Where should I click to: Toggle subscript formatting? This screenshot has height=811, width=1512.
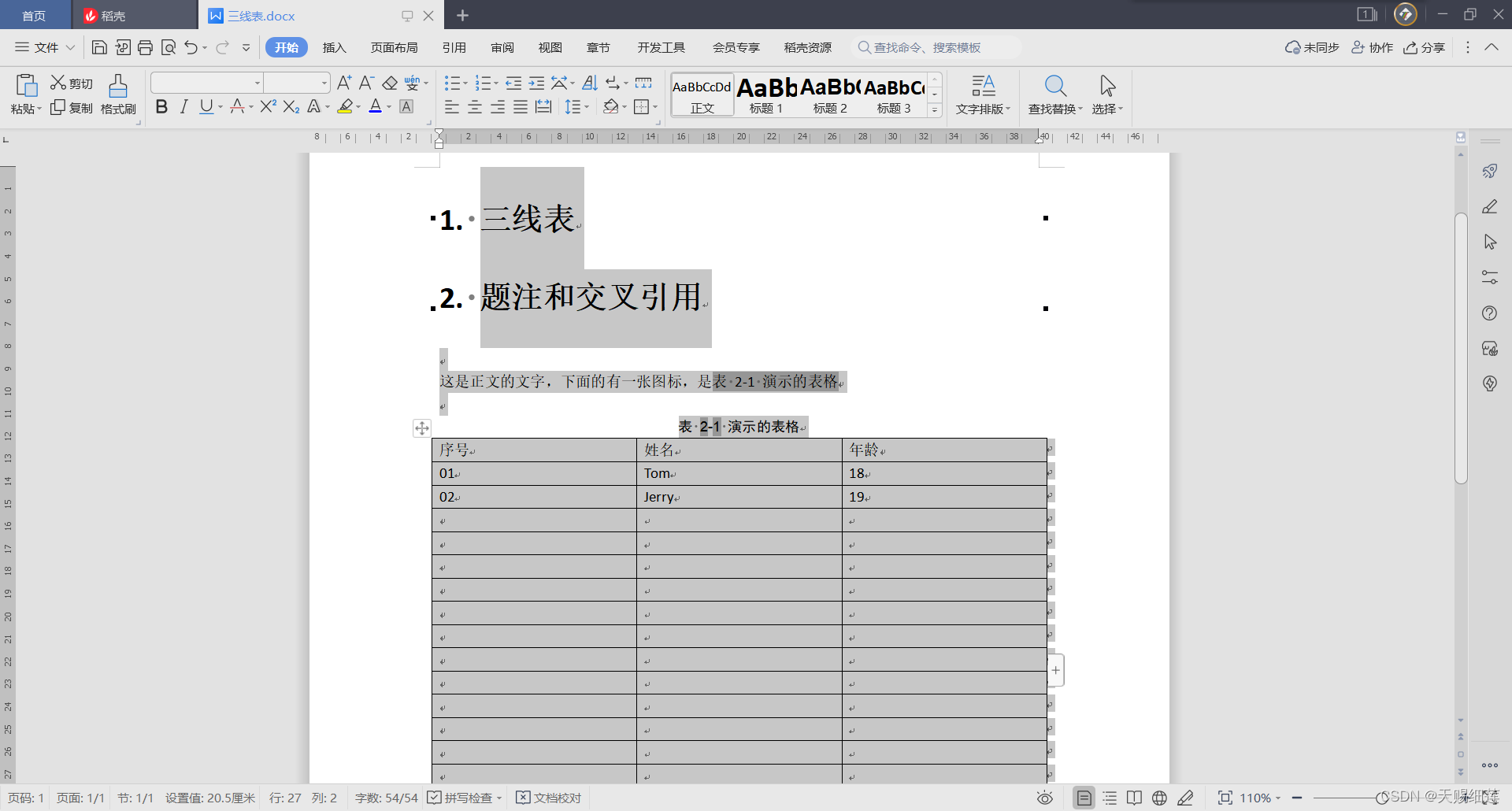291,107
